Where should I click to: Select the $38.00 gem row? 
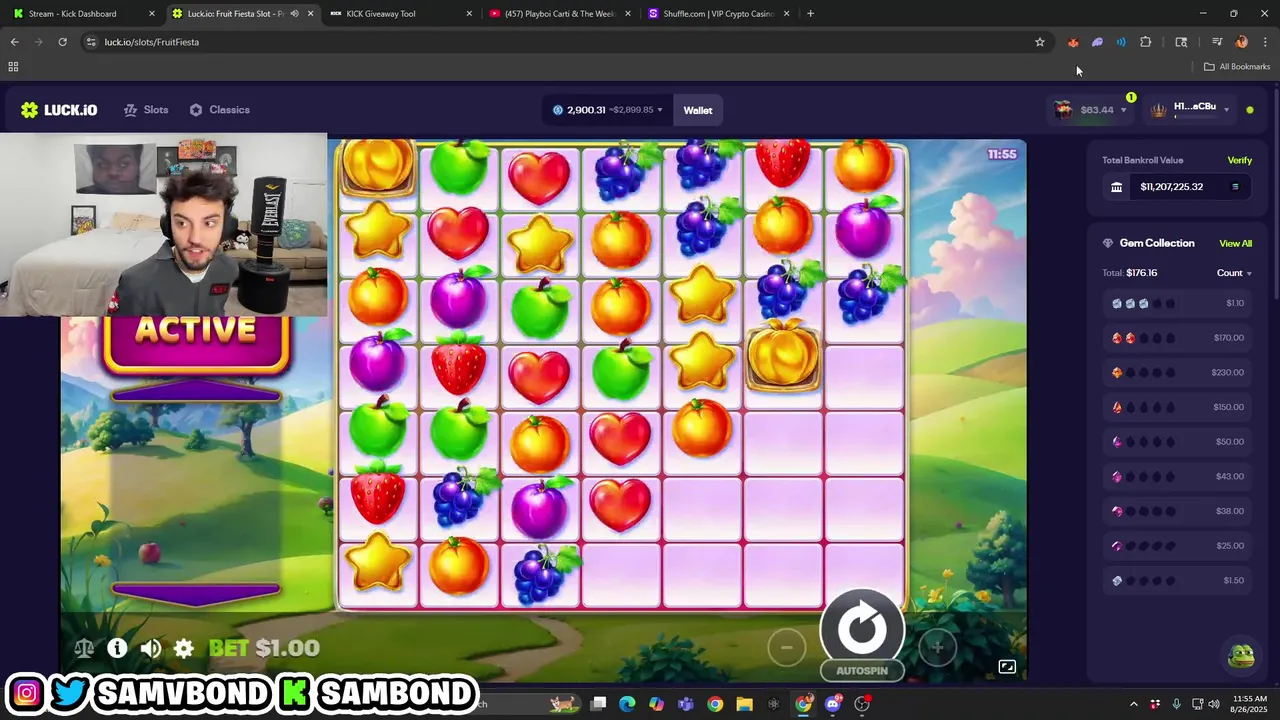point(1177,511)
